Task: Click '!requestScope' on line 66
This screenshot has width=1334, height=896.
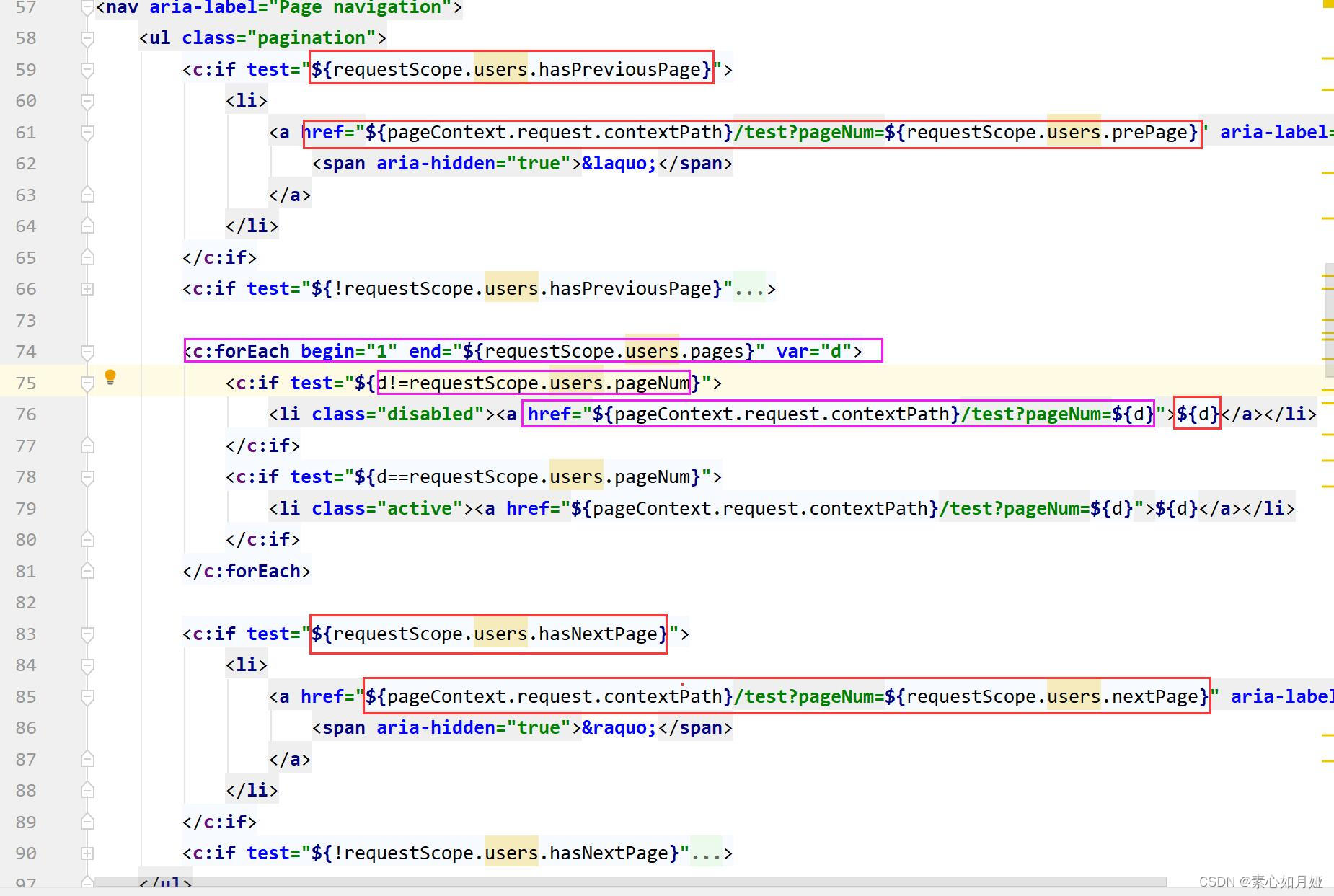Action: coord(404,289)
